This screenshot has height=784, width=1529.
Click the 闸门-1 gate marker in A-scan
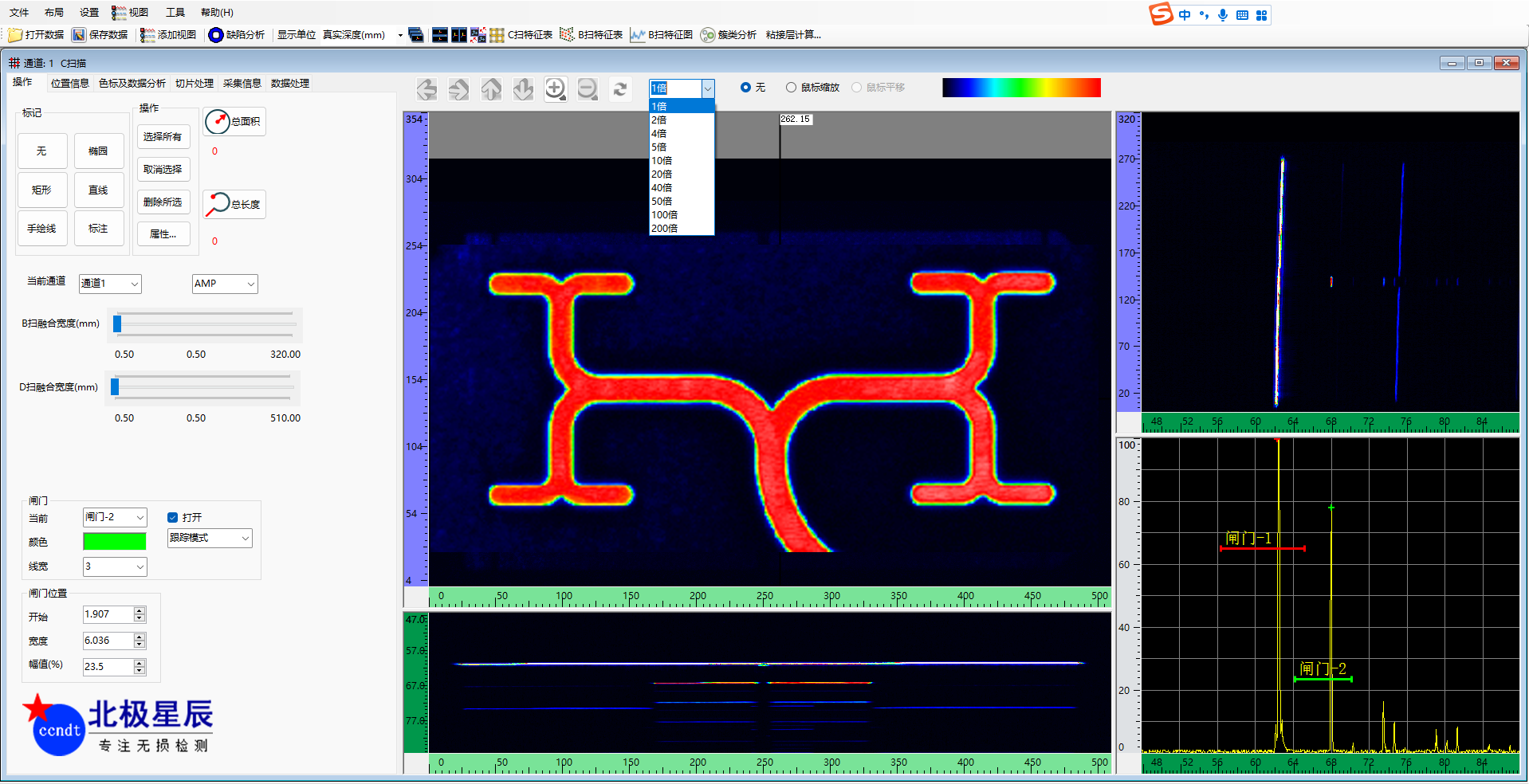point(1262,548)
